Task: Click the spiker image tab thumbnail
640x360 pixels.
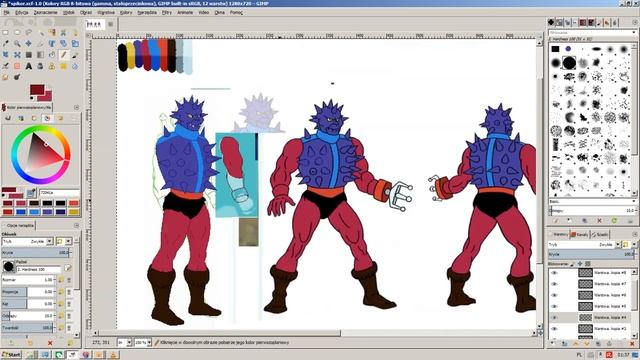Action: tap(94, 24)
